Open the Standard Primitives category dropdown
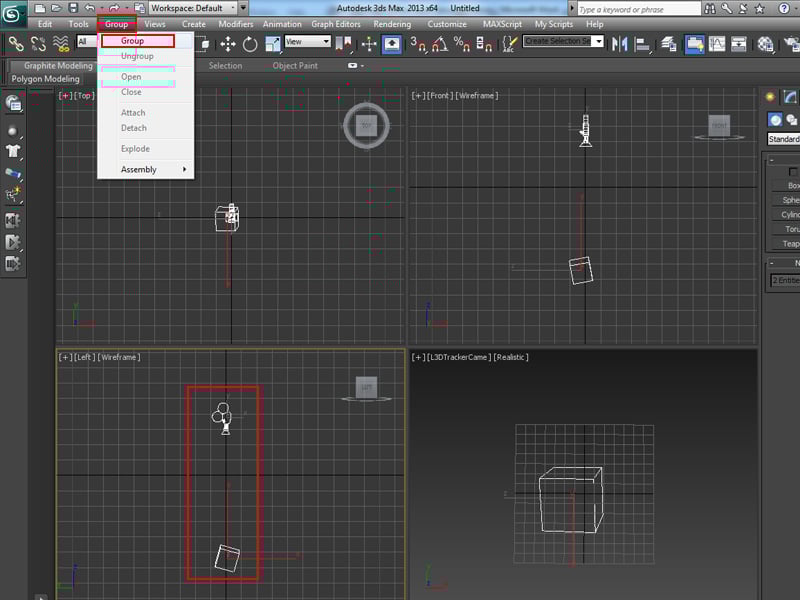The width and height of the screenshot is (800, 600). pyautogui.click(x=783, y=139)
